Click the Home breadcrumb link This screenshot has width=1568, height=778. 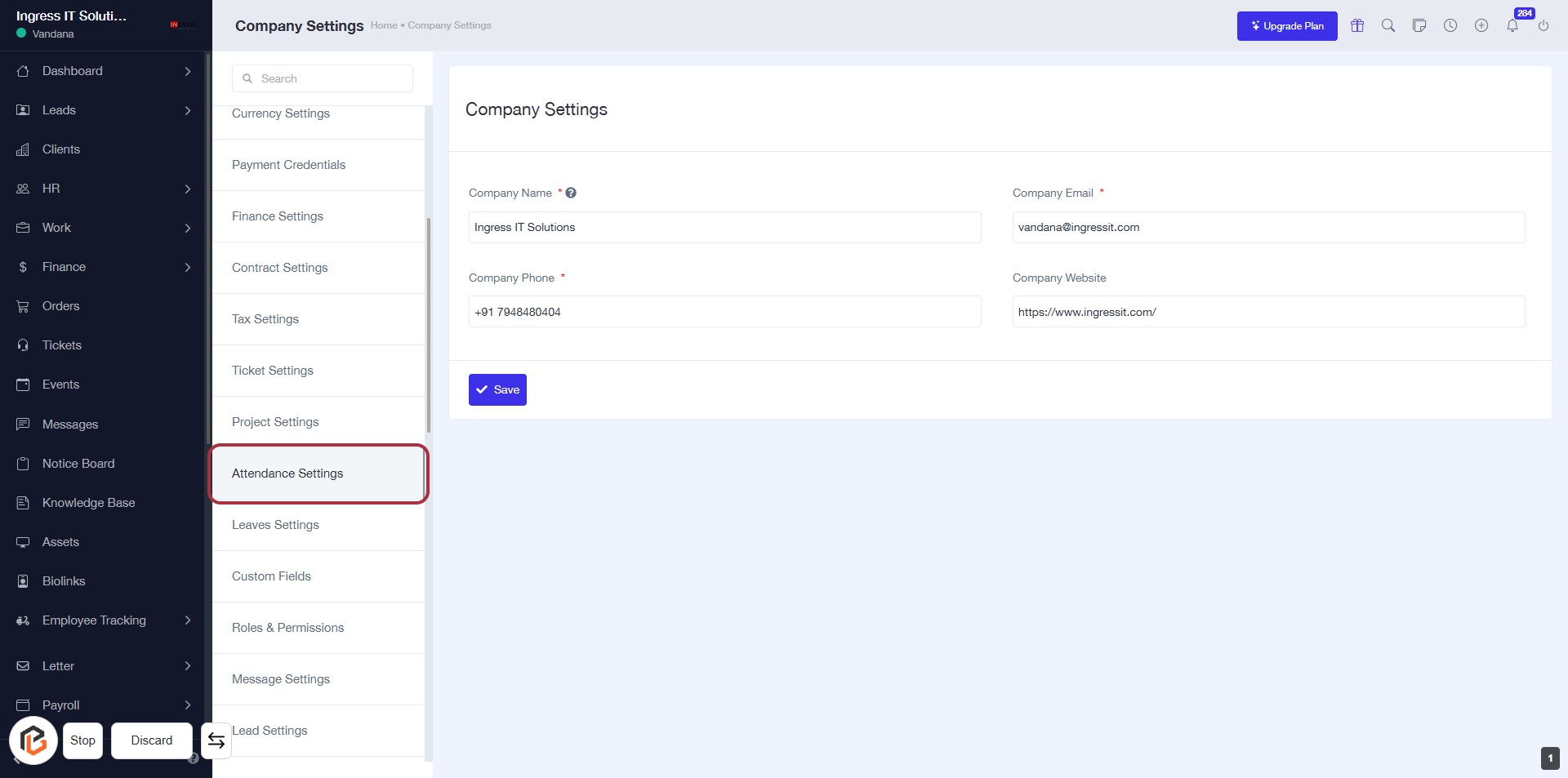pos(383,25)
